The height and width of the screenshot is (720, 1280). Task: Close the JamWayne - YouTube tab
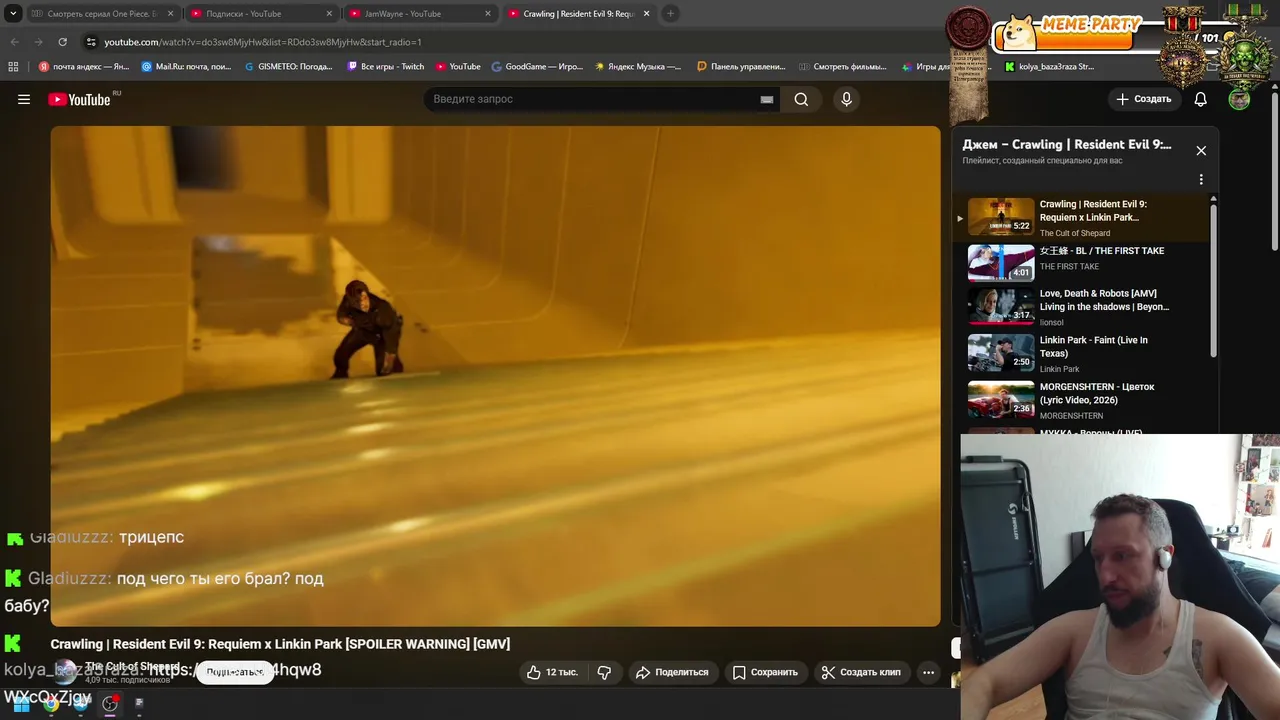488,14
